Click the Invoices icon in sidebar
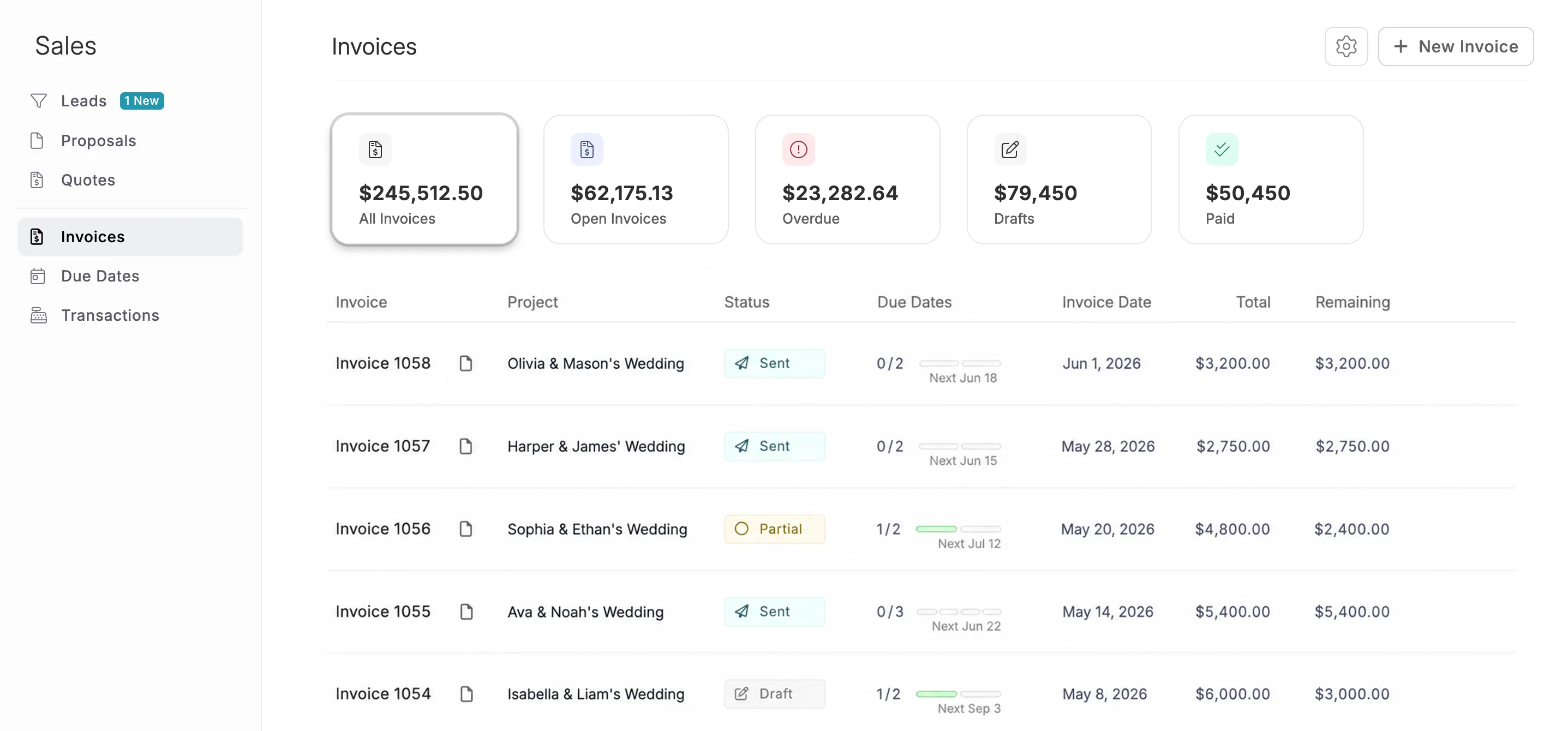This screenshot has height=731, width=1568. [x=37, y=237]
